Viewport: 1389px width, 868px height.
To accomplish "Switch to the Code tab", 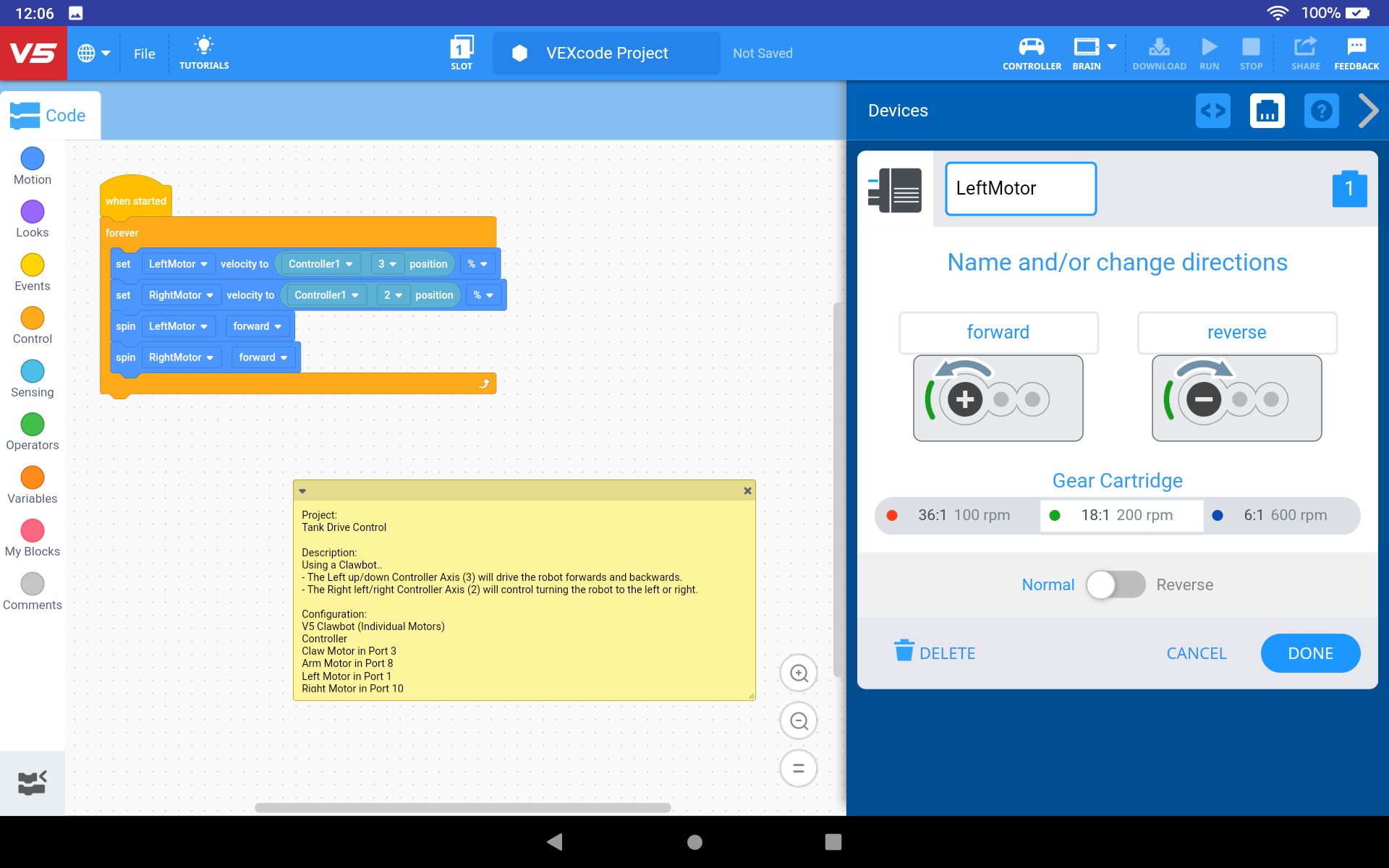I will [50, 114].
